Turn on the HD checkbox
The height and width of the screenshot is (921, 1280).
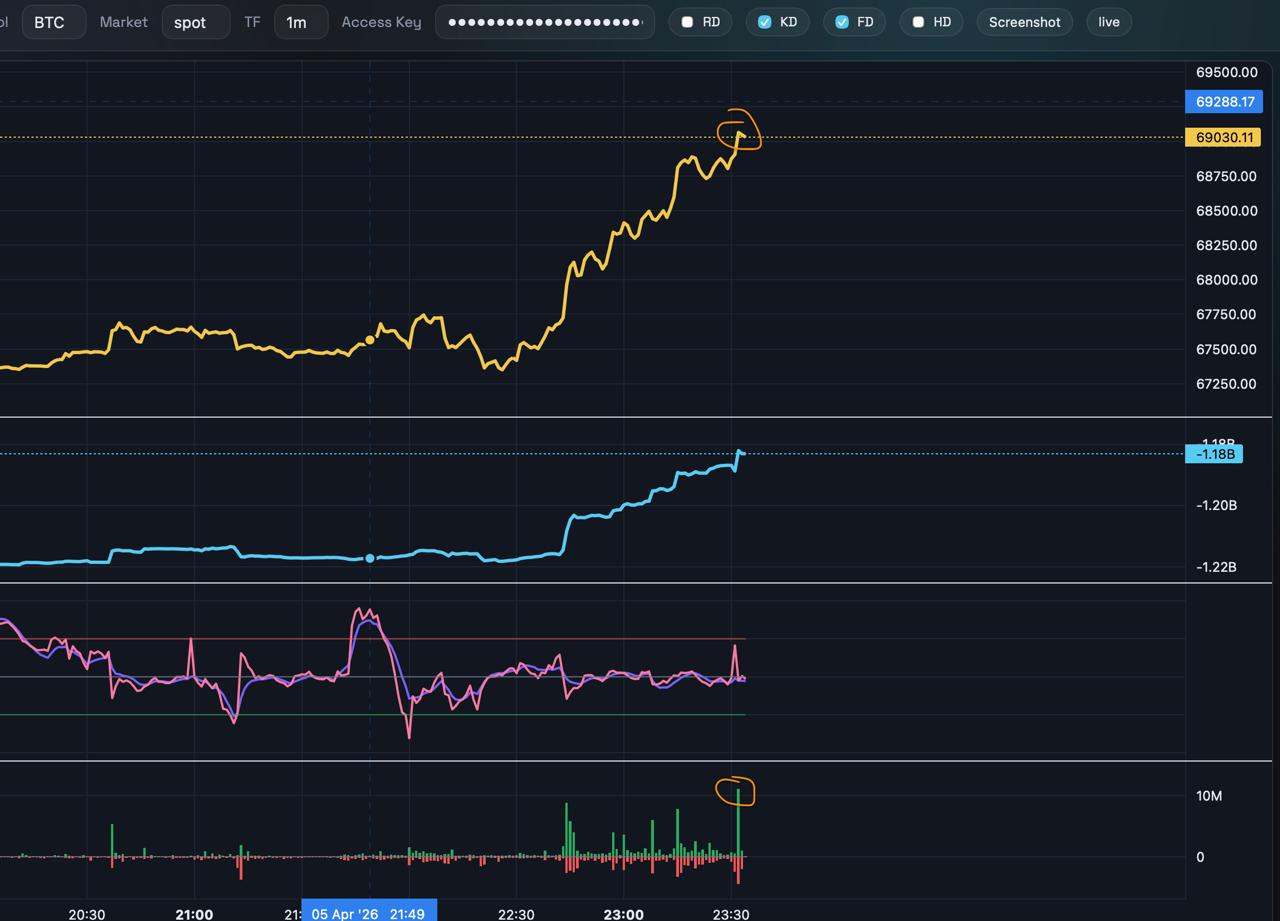click(x=918, y=22)
